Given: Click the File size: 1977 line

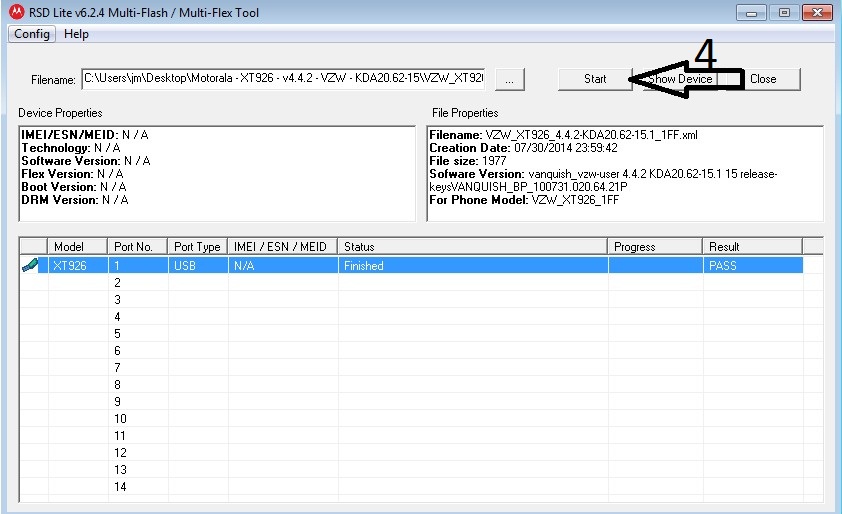Looking at the screenshot, I should [x=468, y=161].
